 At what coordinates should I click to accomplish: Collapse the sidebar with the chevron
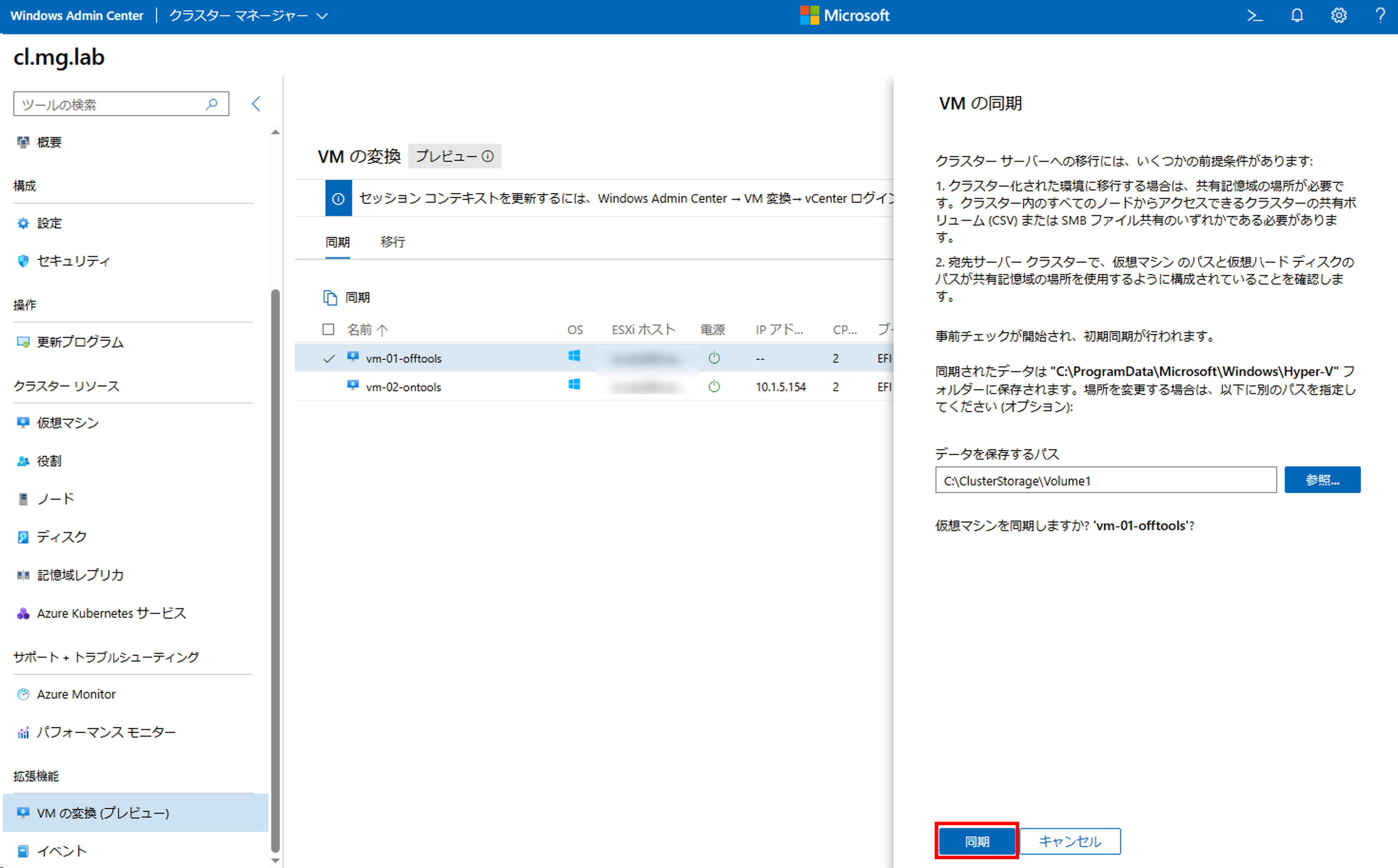[x=256, y=104]
